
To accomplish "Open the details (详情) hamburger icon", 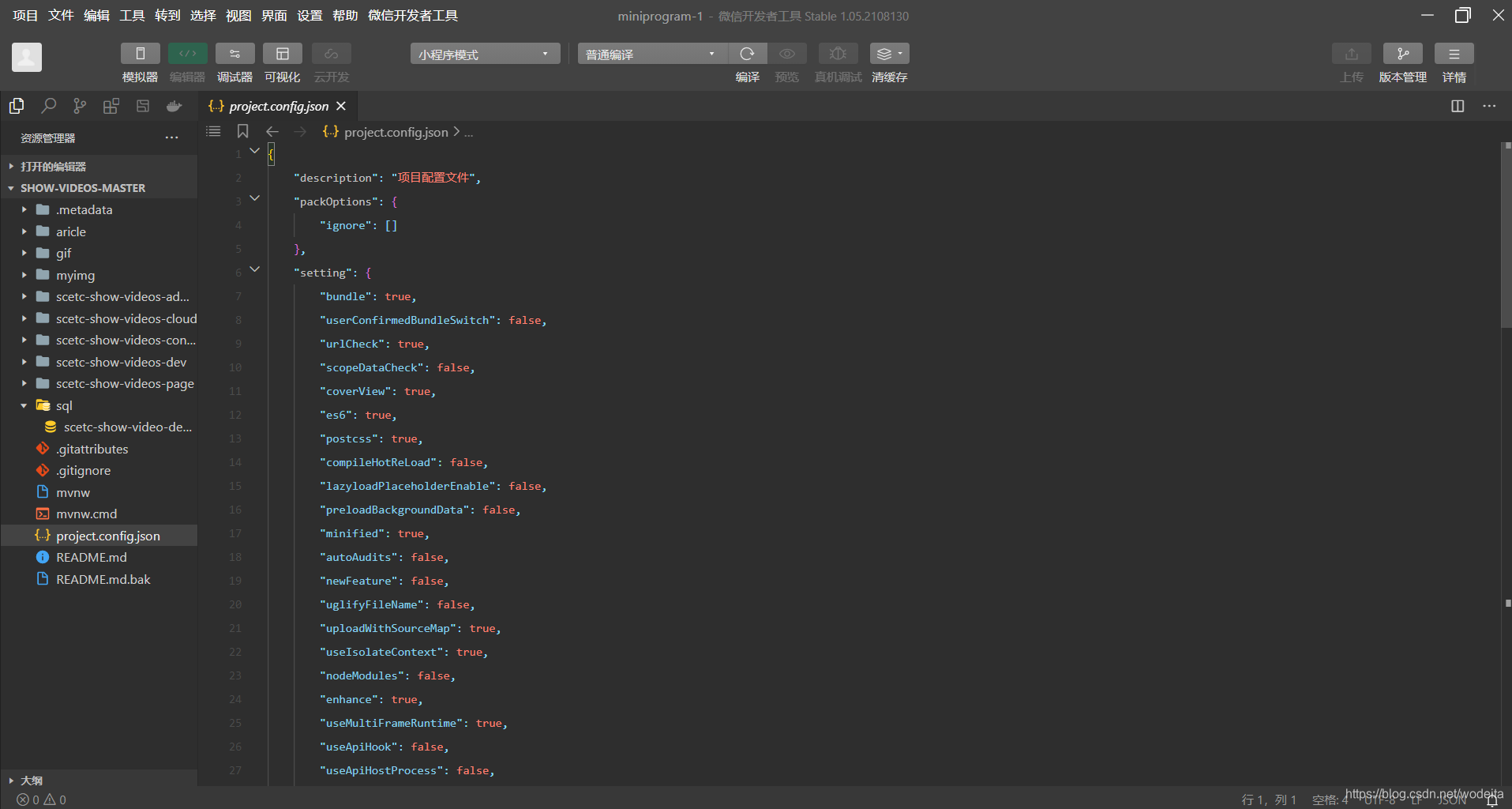I will click(1454, 54).
